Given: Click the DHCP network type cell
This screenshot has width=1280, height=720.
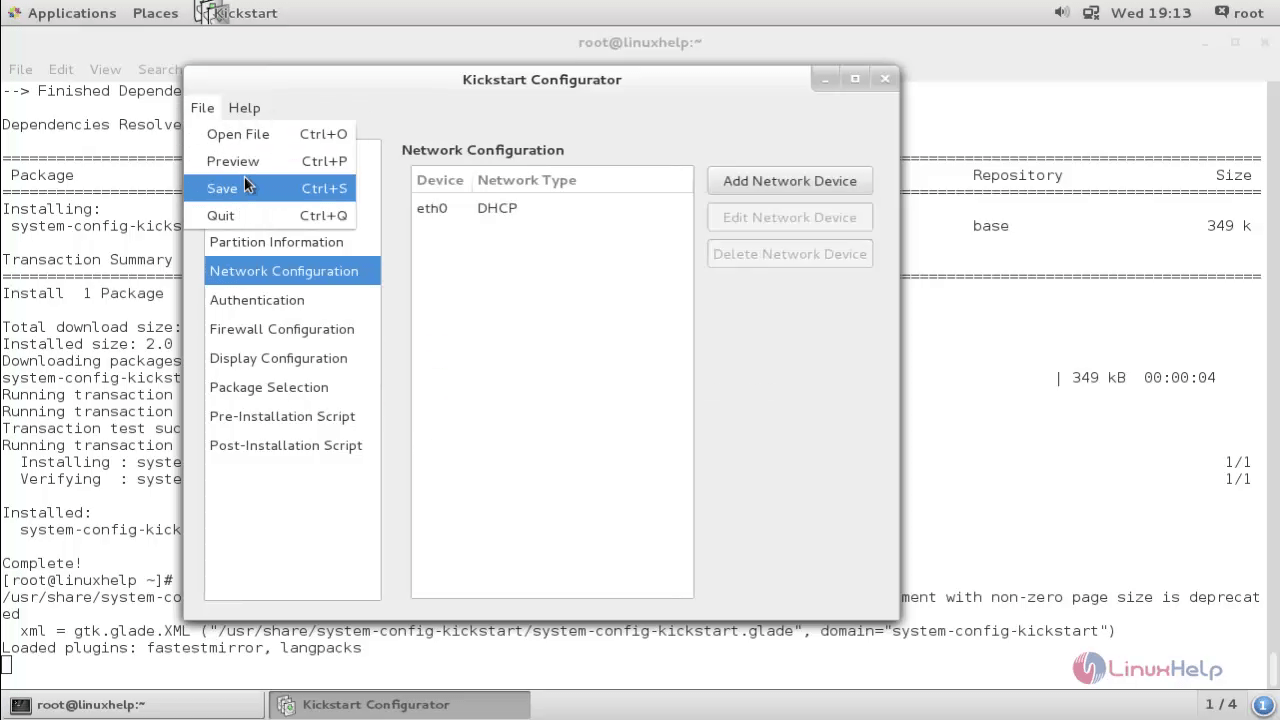Looking at the screenshot, I should point(497,208).
